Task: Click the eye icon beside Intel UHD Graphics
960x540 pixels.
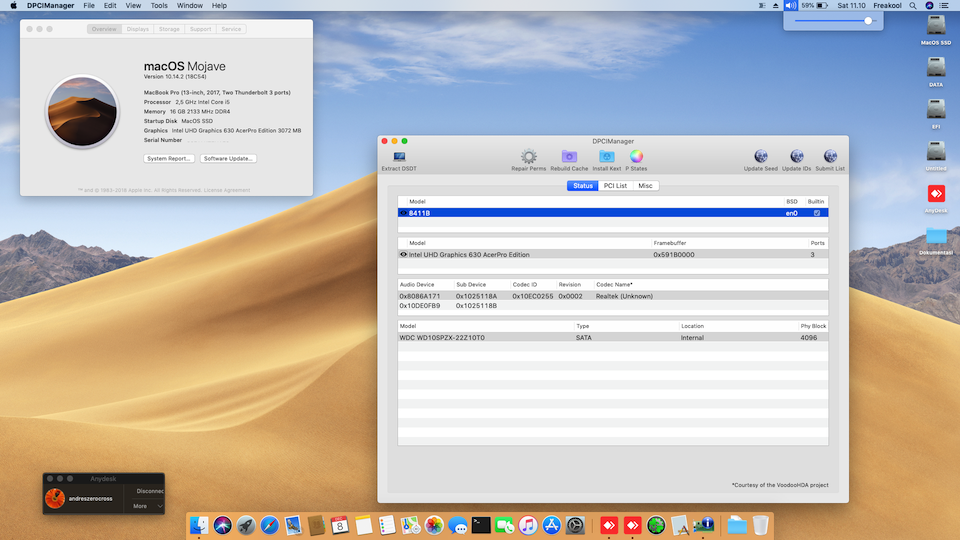Action: 403,255
